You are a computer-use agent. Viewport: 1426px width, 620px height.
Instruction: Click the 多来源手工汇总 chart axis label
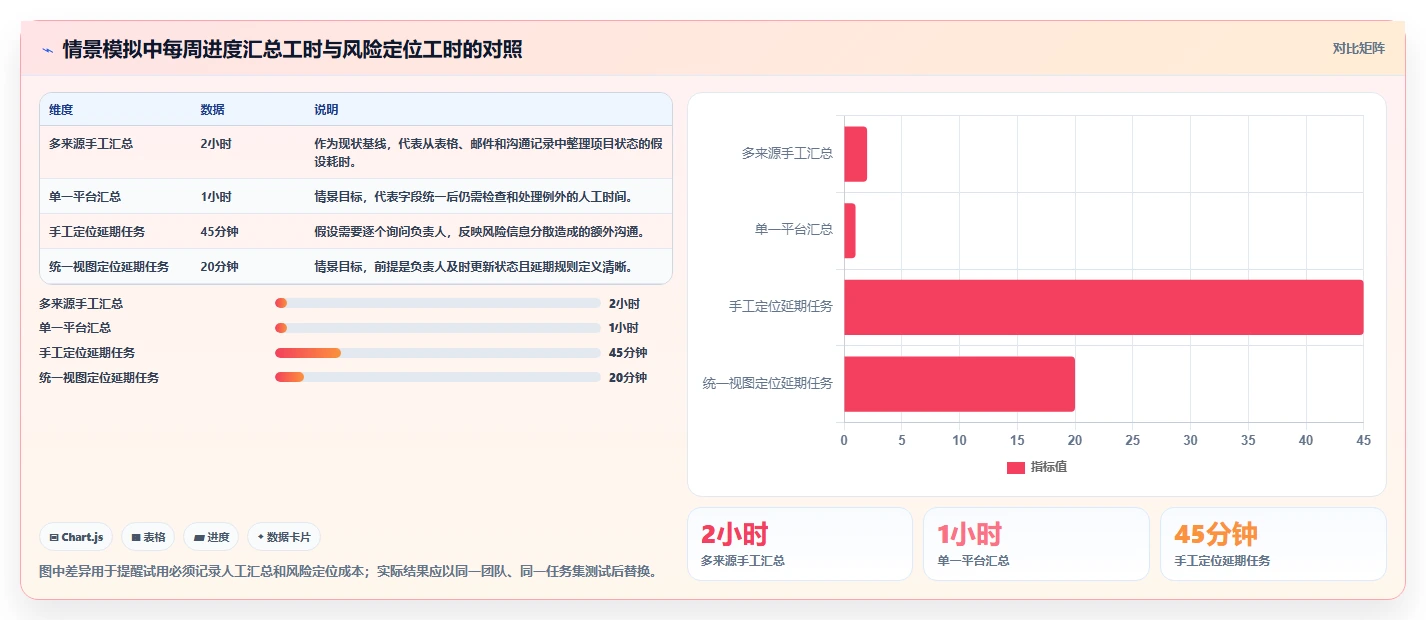point(787,154)
